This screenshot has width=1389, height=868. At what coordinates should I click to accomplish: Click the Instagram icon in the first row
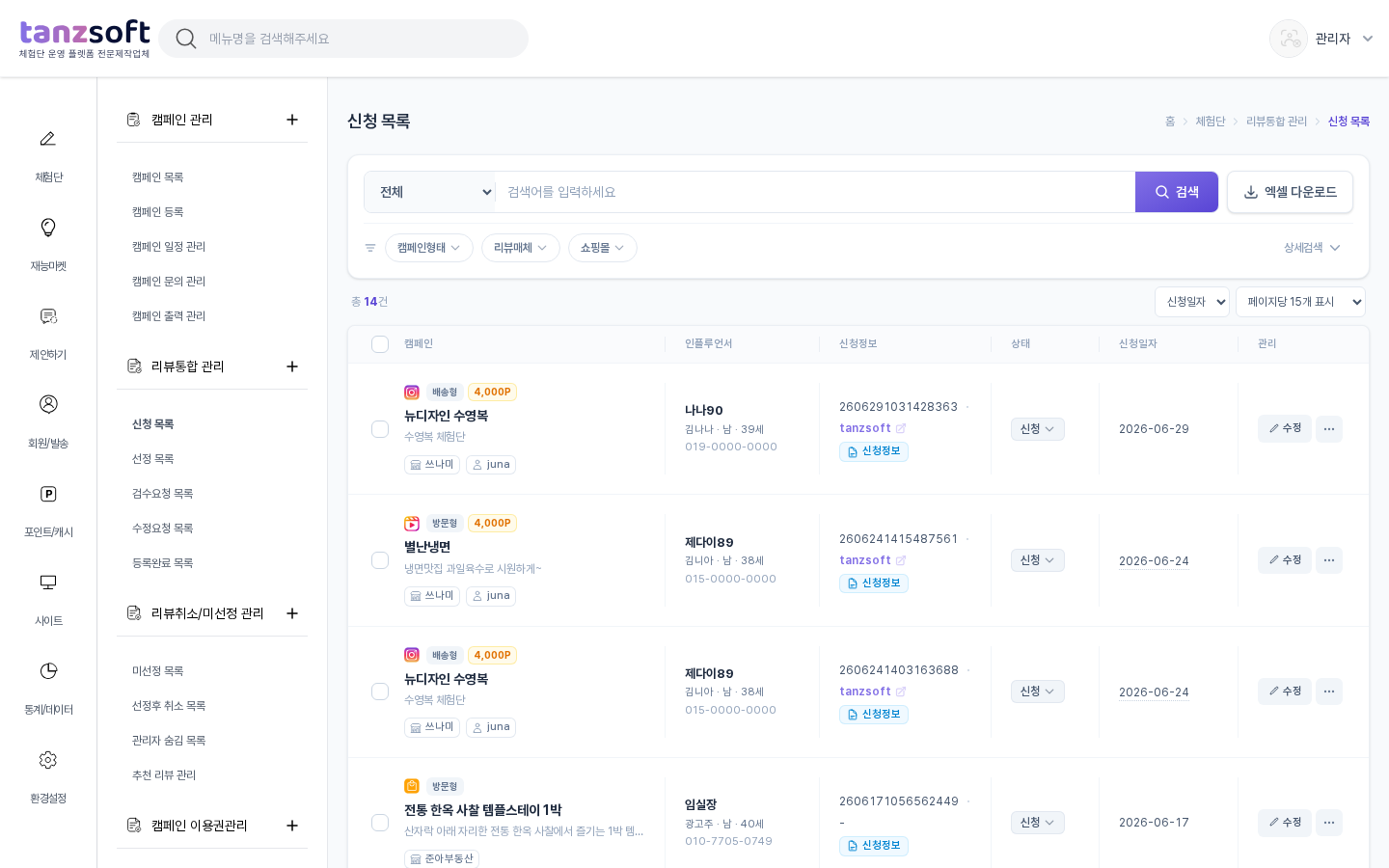(412, 392)
